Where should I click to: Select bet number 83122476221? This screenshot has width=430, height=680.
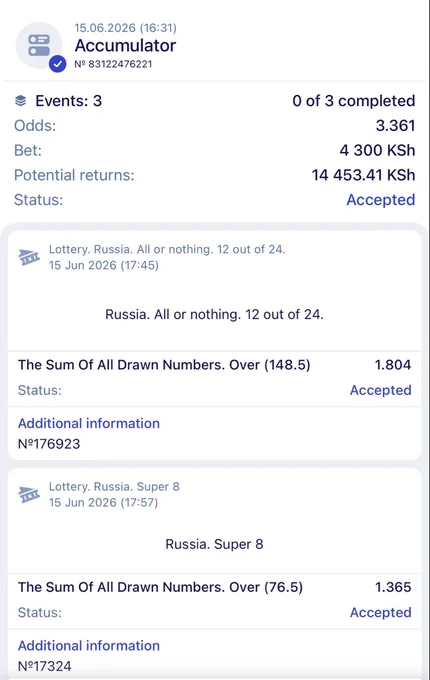click(113, 64)
